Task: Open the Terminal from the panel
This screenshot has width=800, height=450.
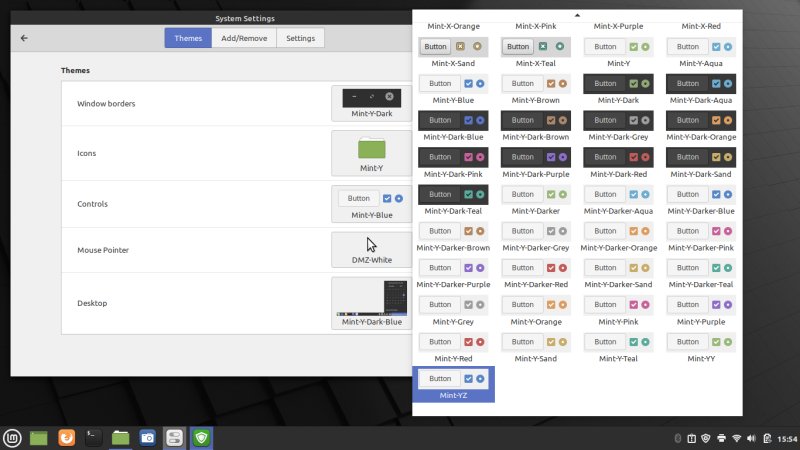Action: pyautogui.click(x=93, y=437)
